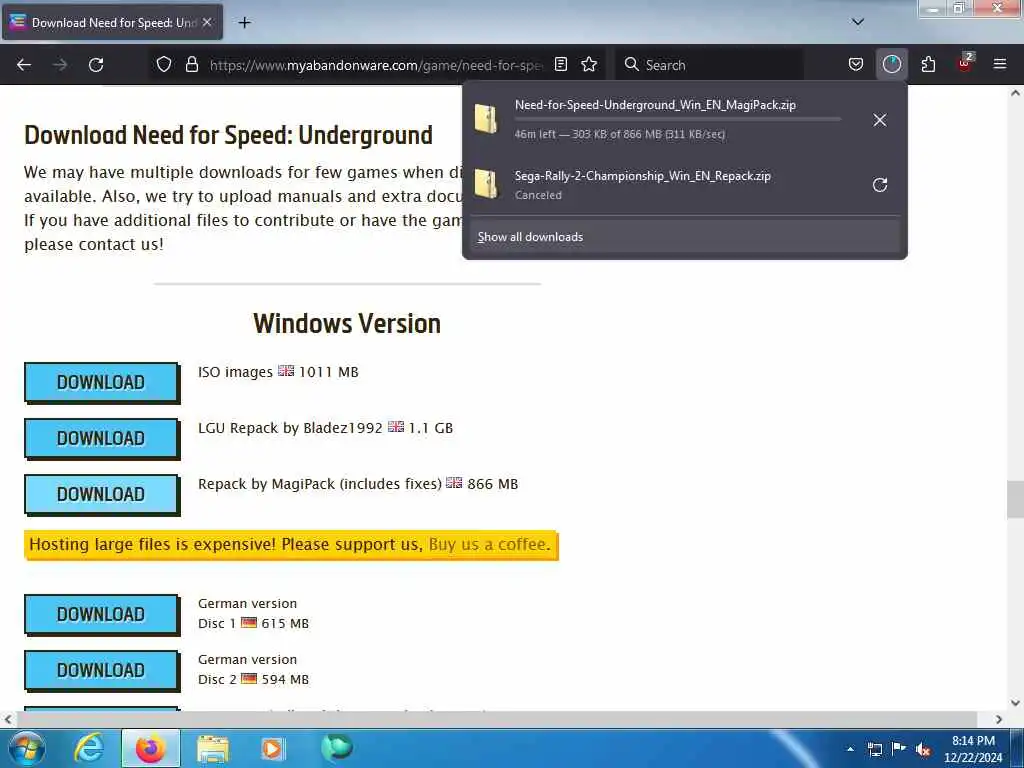Click the forward navigation arrow

coord(60,65)
